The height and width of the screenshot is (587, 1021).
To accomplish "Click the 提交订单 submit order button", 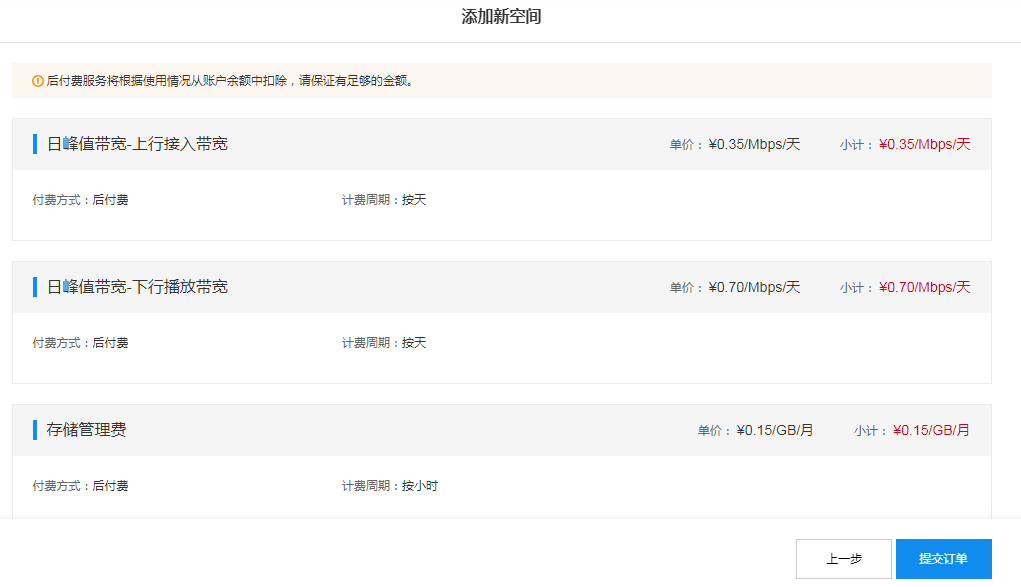I will (x=944, y=558).
